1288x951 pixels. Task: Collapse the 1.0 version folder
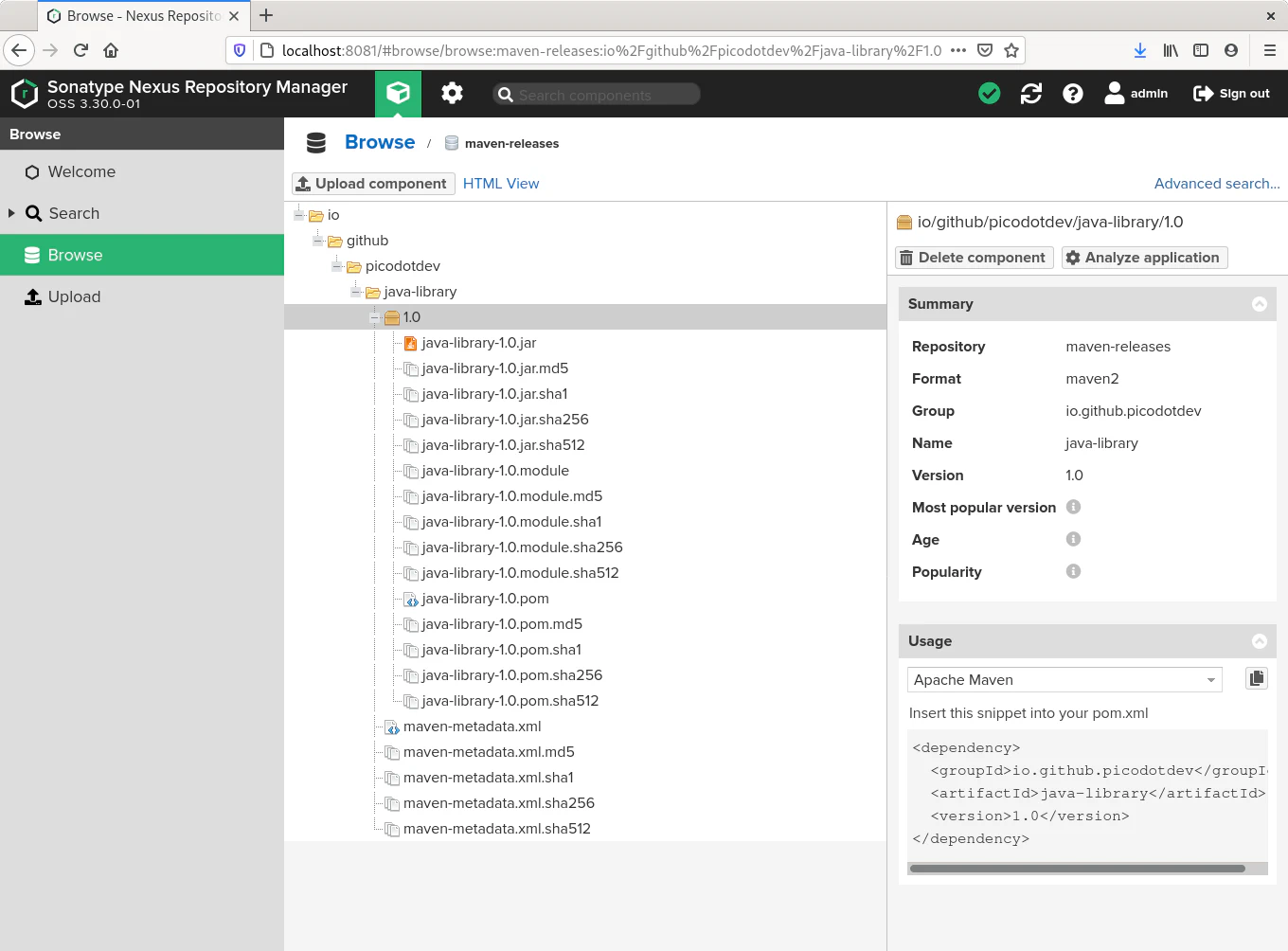tap(375, 317)
